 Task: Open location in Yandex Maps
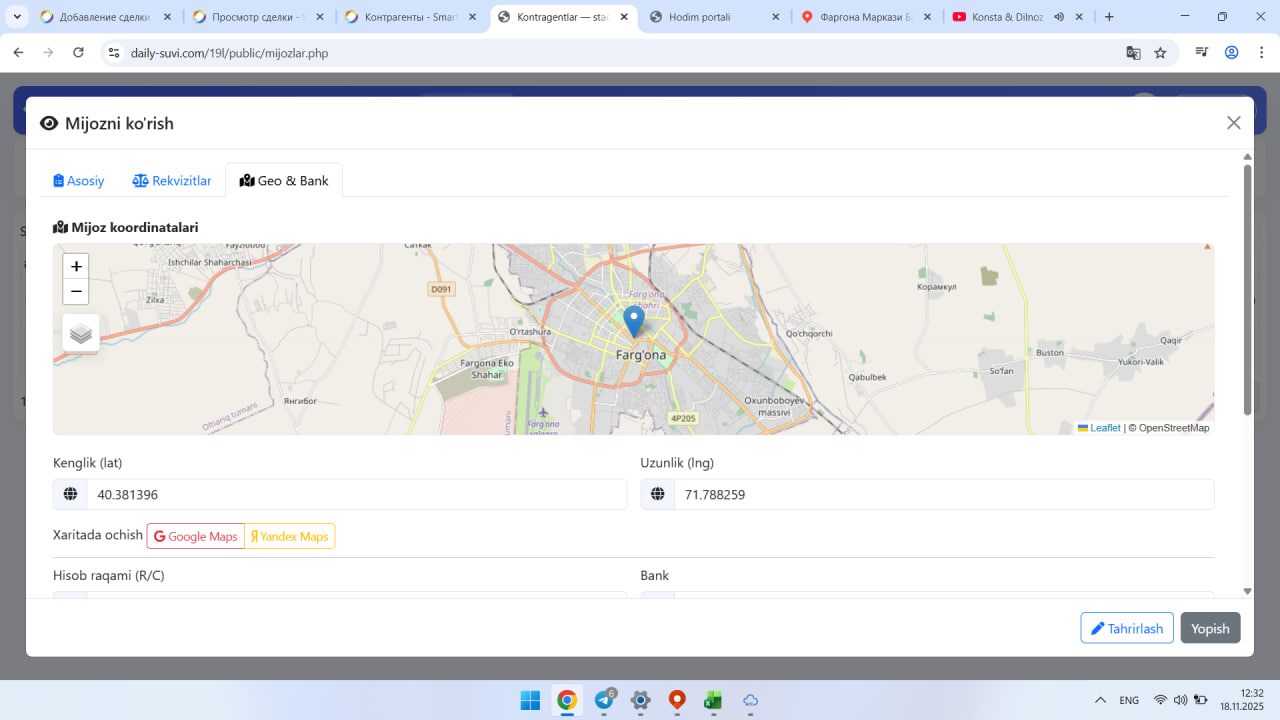[x=290, y=537]
